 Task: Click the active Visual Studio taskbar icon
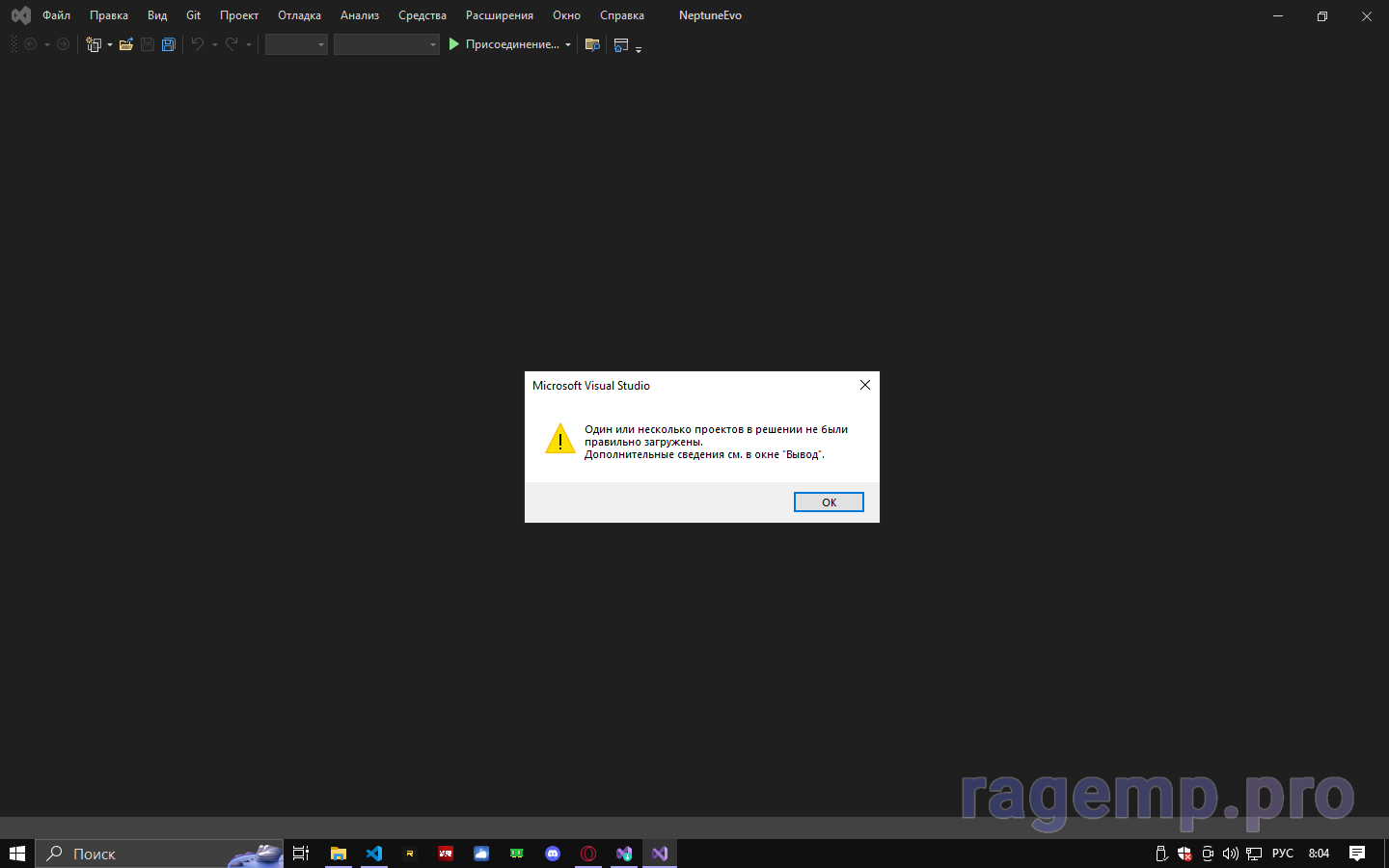click(x=660, y=854)
